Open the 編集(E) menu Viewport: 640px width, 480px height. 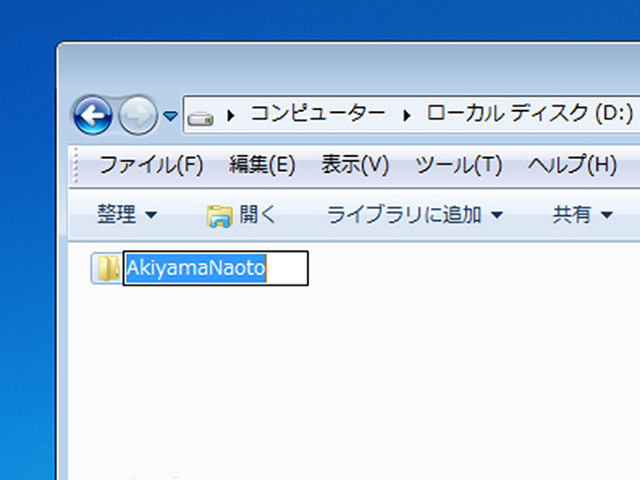click(x=262, y=165)
